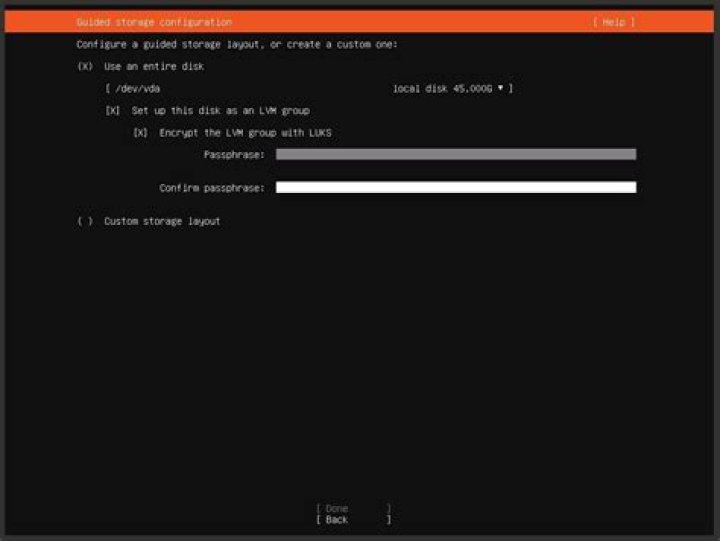Click the Confirm passphrase field
The height and width of the screenshot is (541, 720).
click(x=456, y=187)
